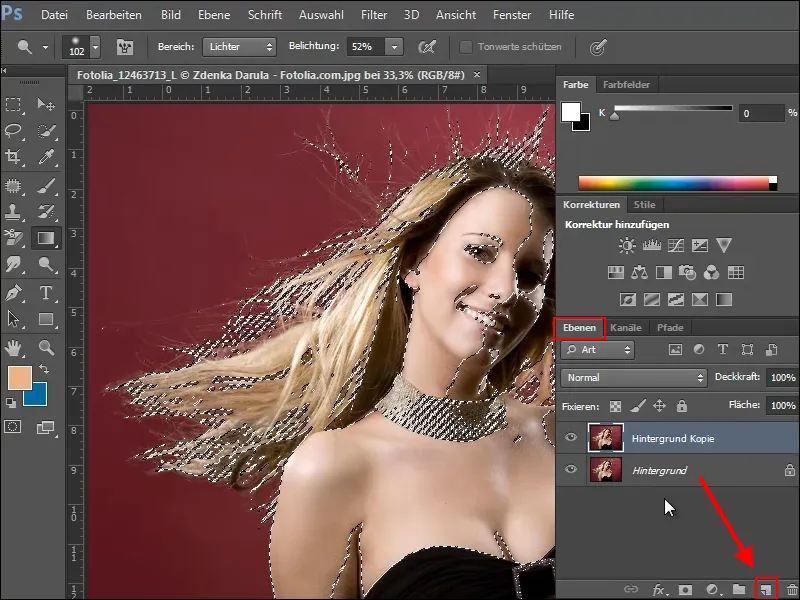Select the Lasso tool

click(x=13, y=131)
